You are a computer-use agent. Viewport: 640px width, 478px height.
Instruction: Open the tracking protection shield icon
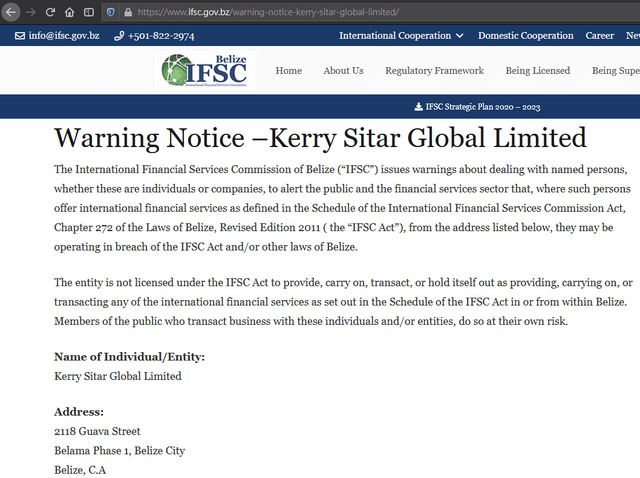click(110, 12)
